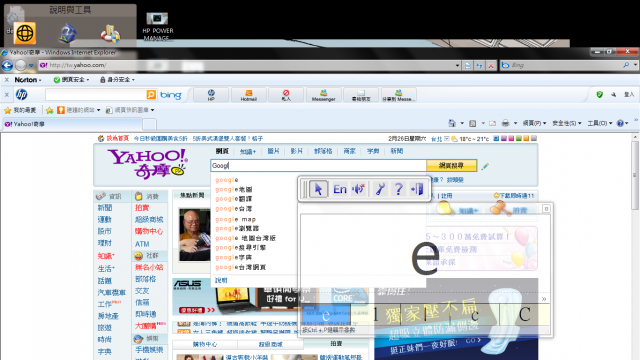Screen dimensions: 640x360
Task: Choose 'google地圖' suggestion
Action: tap(234, 189)
